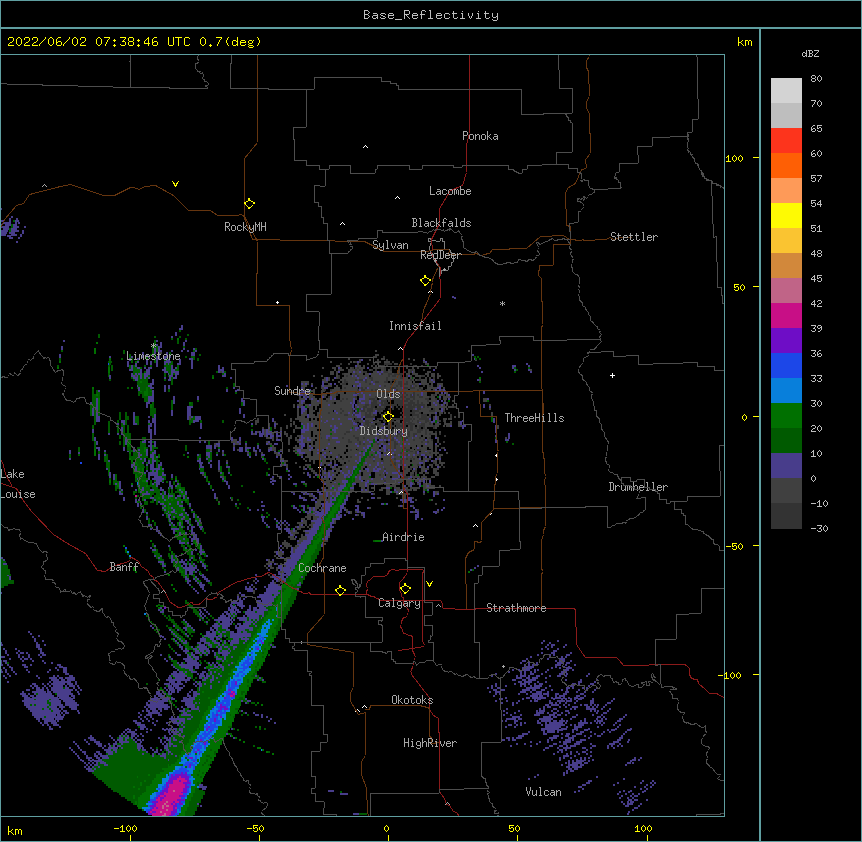Select the 65 dBZ red legend swatch
The height and width of the screenshot is (842, 862).
click(786, 141)
